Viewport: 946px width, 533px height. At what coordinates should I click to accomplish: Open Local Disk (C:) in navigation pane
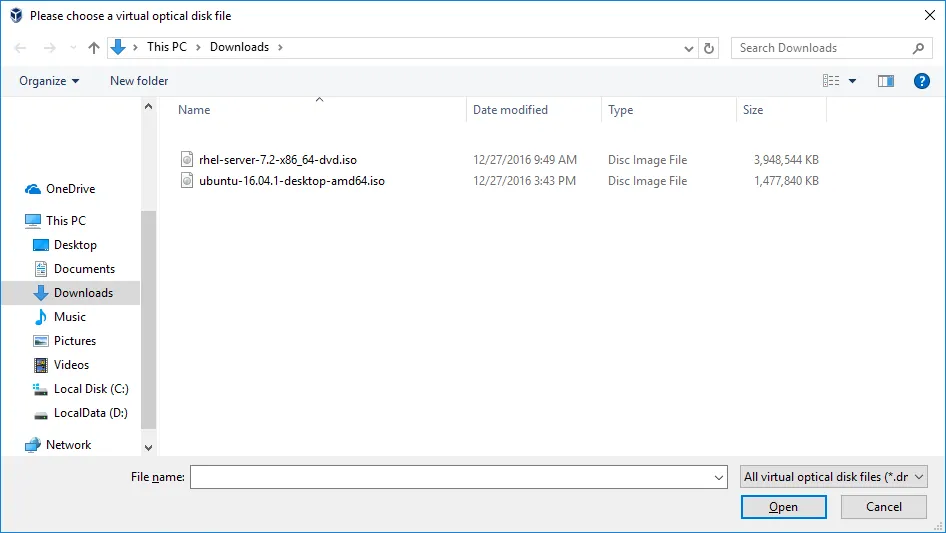coord(91,389)
